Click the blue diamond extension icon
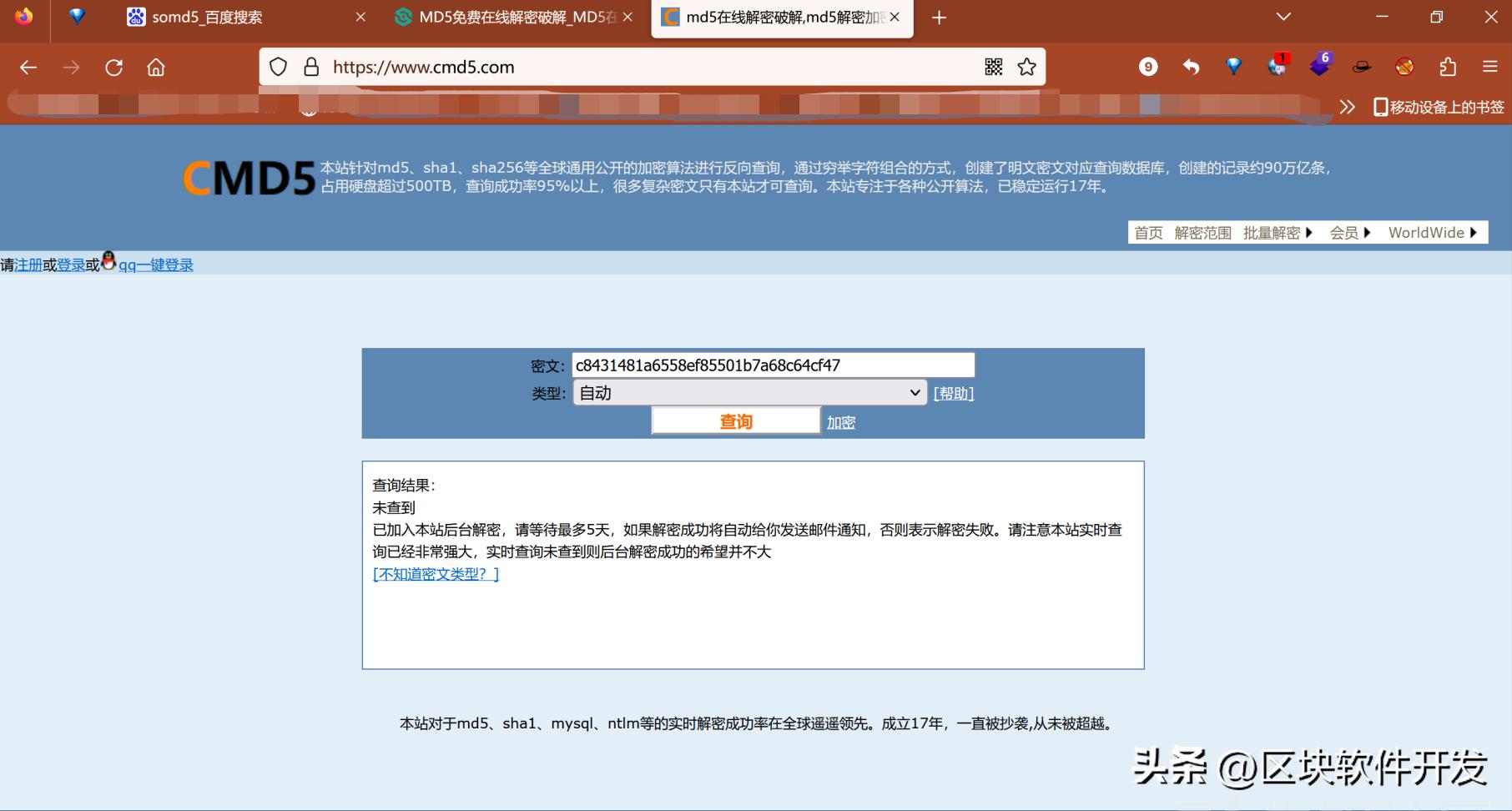 [x=1234, y=67]
